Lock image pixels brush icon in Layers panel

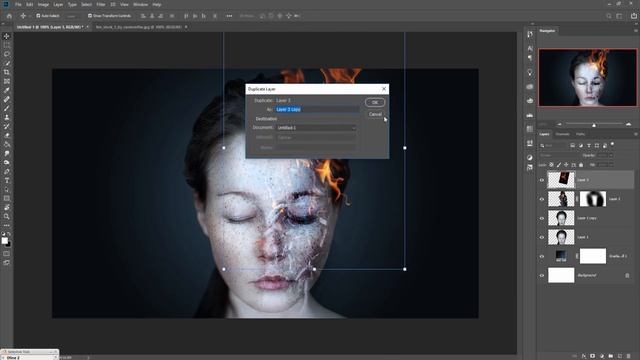(559, 164)
